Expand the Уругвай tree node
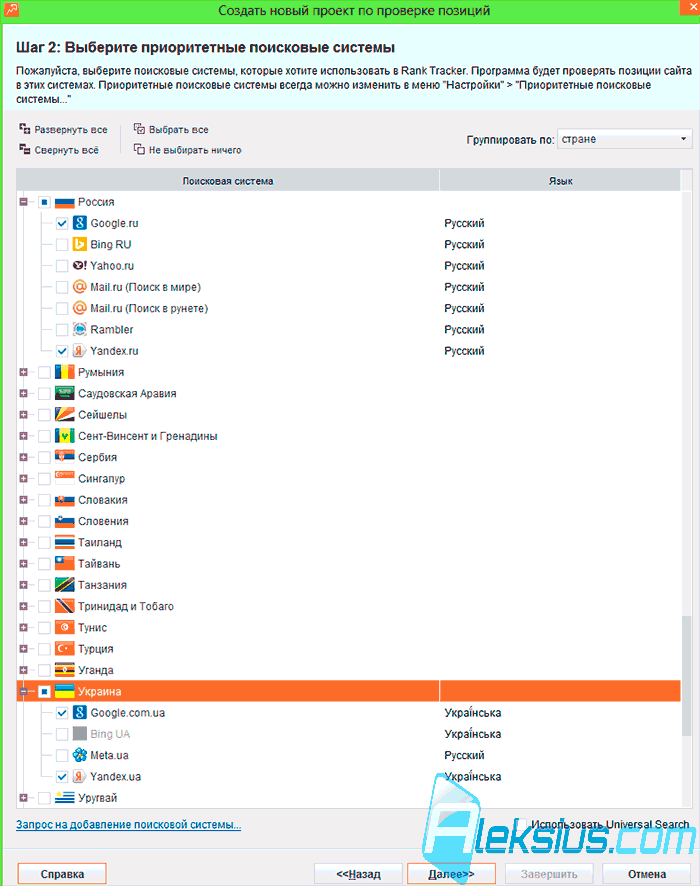700x886 pixels. (x=23, y=798)
